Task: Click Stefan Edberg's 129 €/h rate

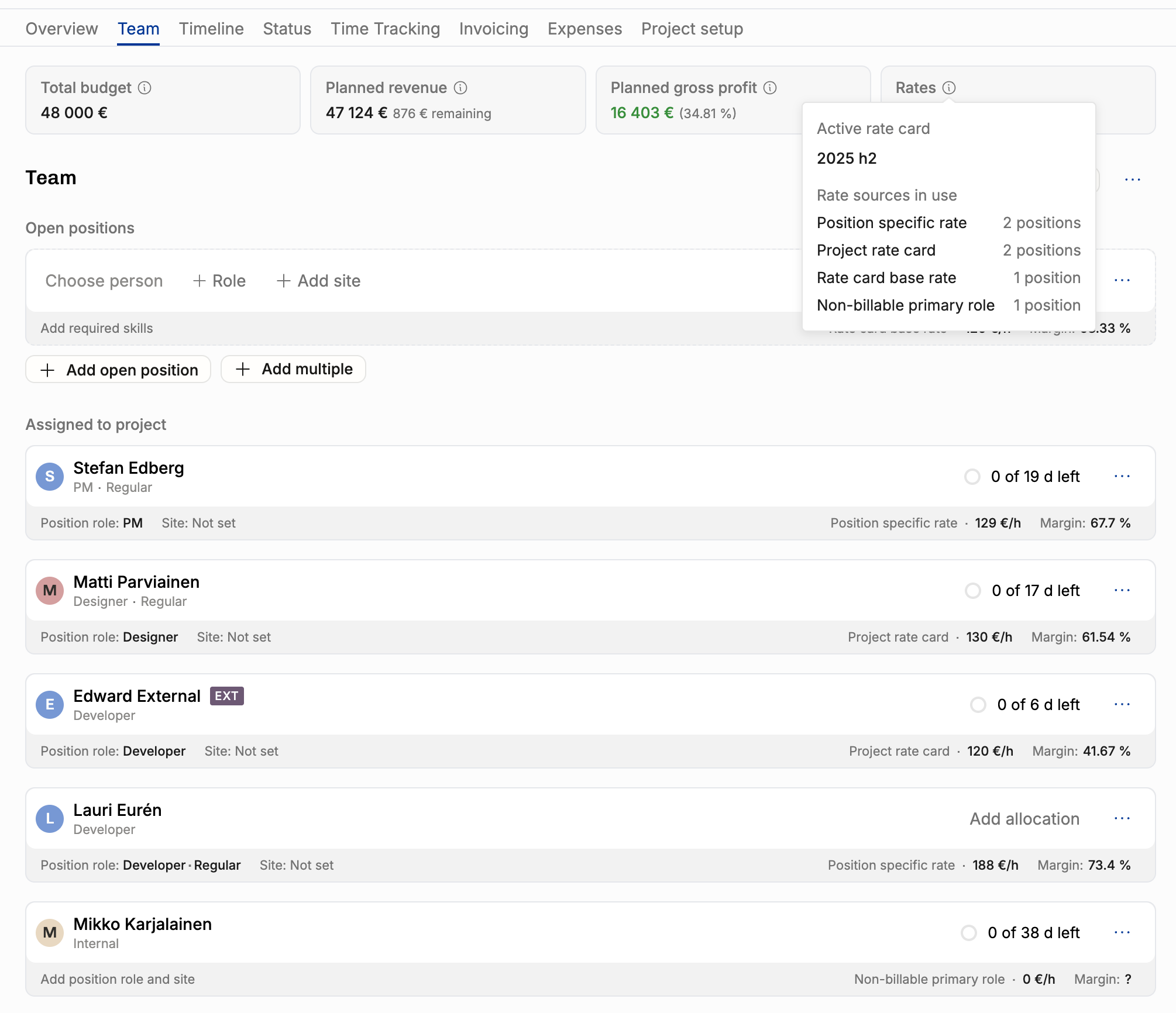Action: coord(998,523)
